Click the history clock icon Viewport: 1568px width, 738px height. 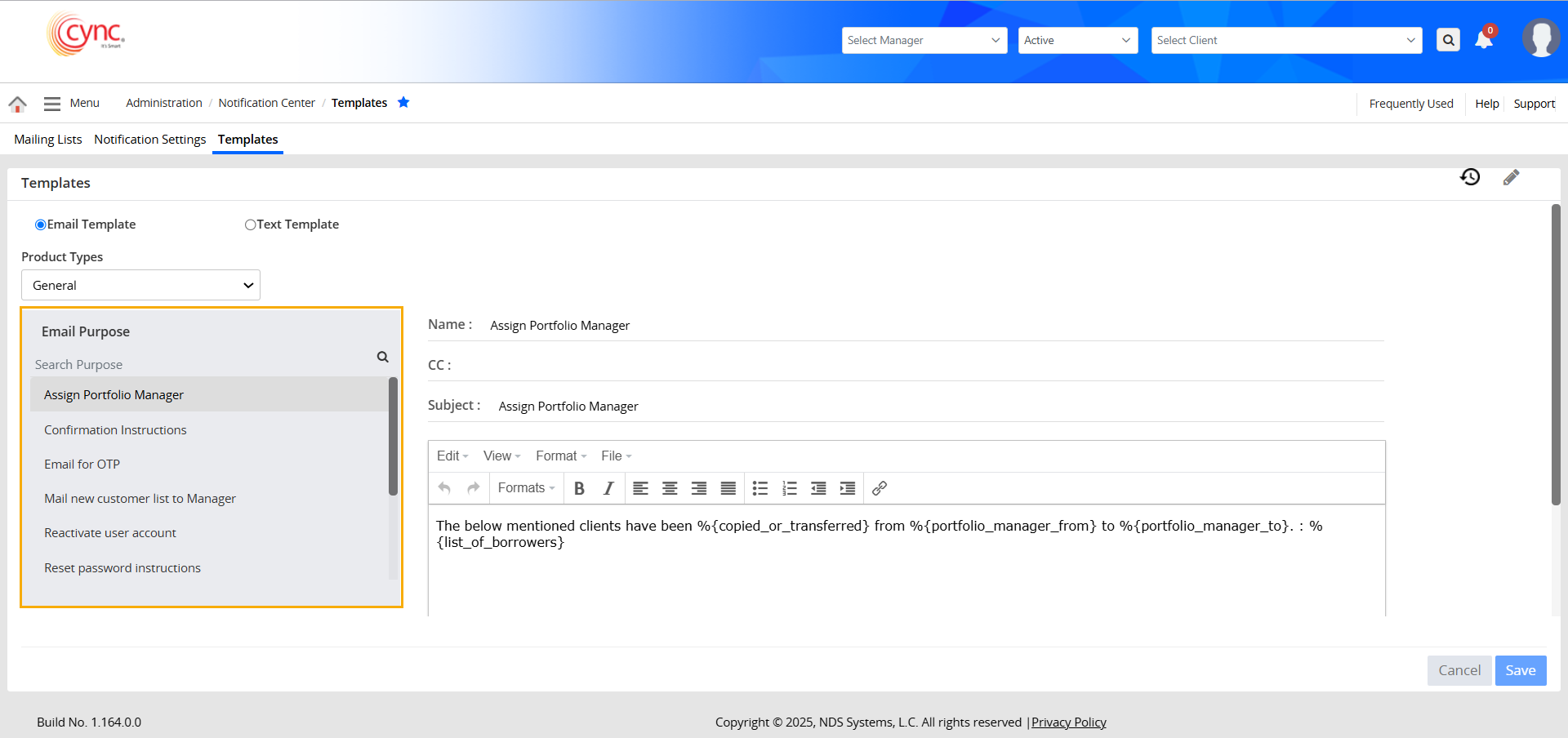(1470, 177)
